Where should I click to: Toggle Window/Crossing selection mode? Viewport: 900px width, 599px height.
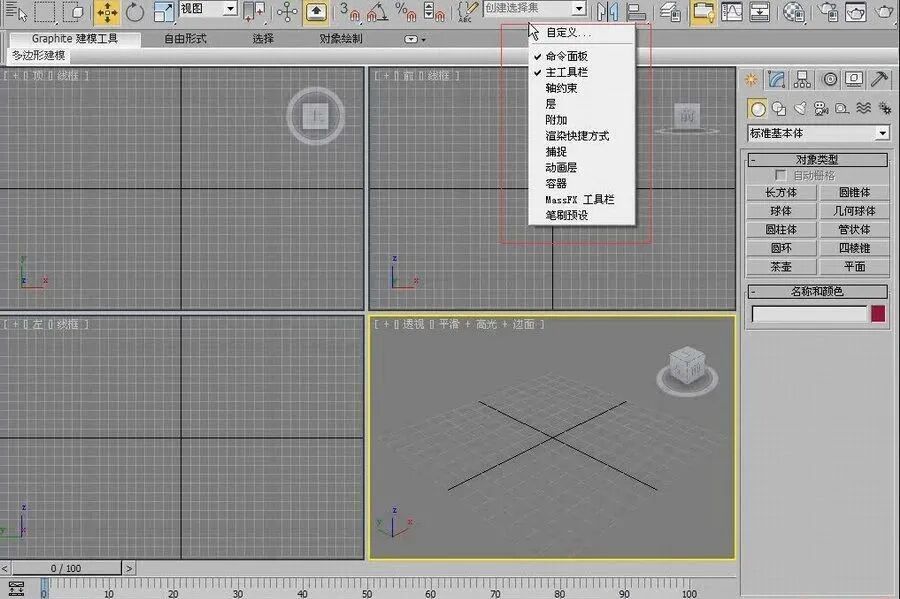pyautogui.click(x=74, y=12)
